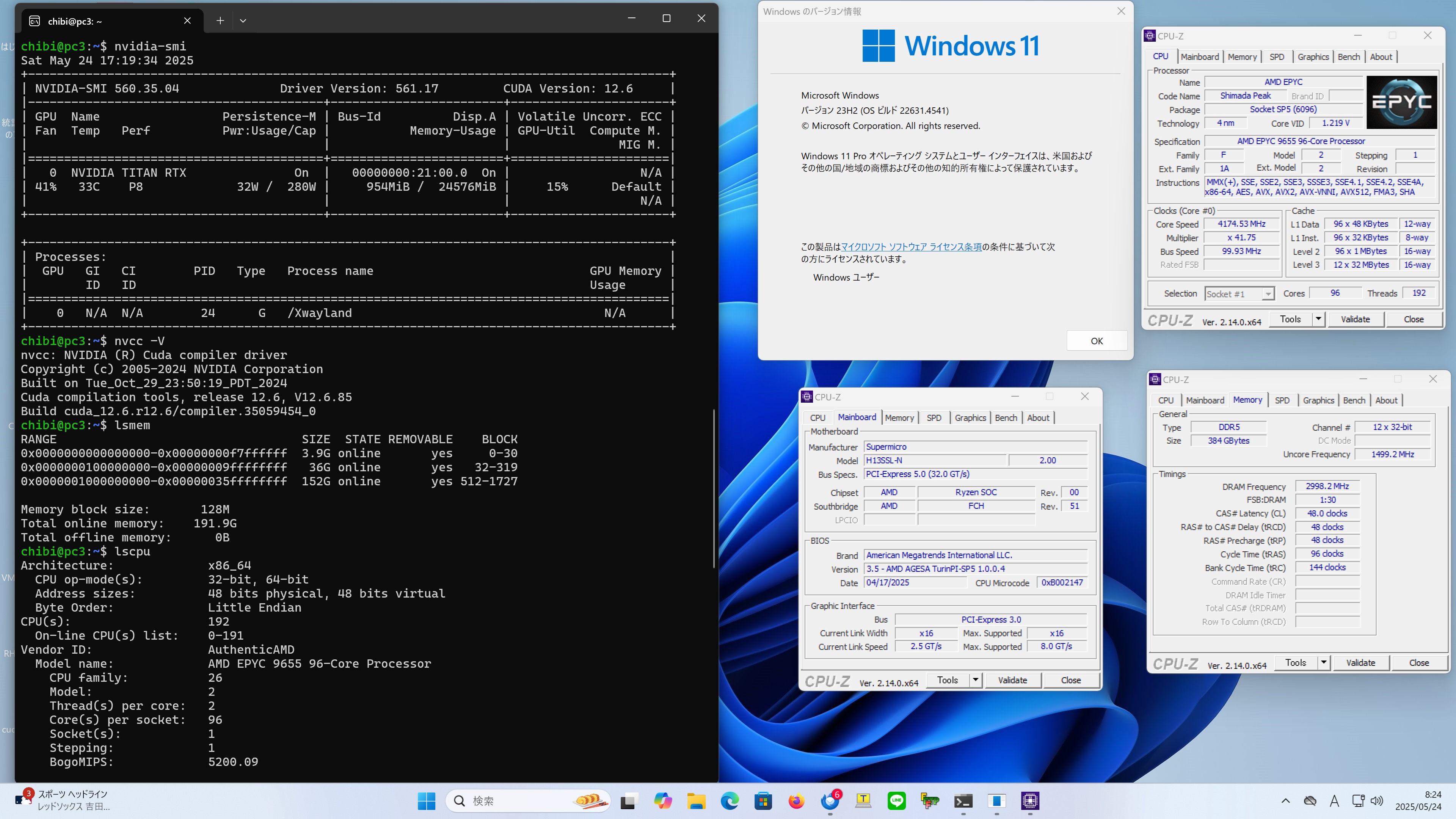
Task: Open the SPD tab in the Memory CPU-Z window
Action: coord(1281,400)
